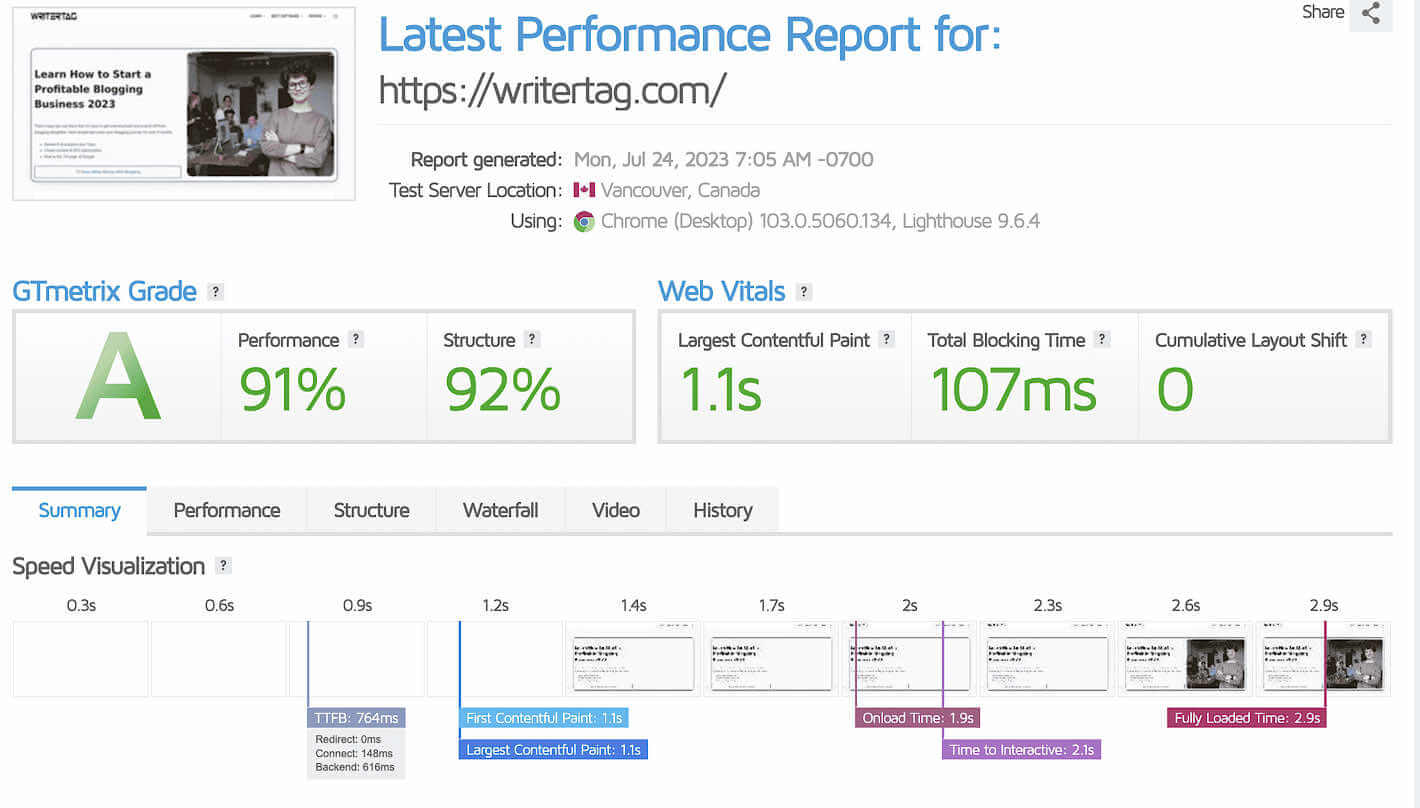
Task: Click Largest Contentful Paint 1.1s timeline label
Action: pos(554,749)
